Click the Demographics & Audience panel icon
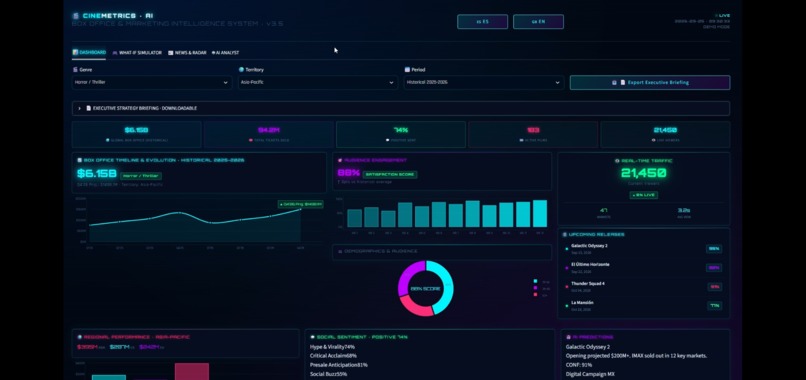 click(340, 251)
